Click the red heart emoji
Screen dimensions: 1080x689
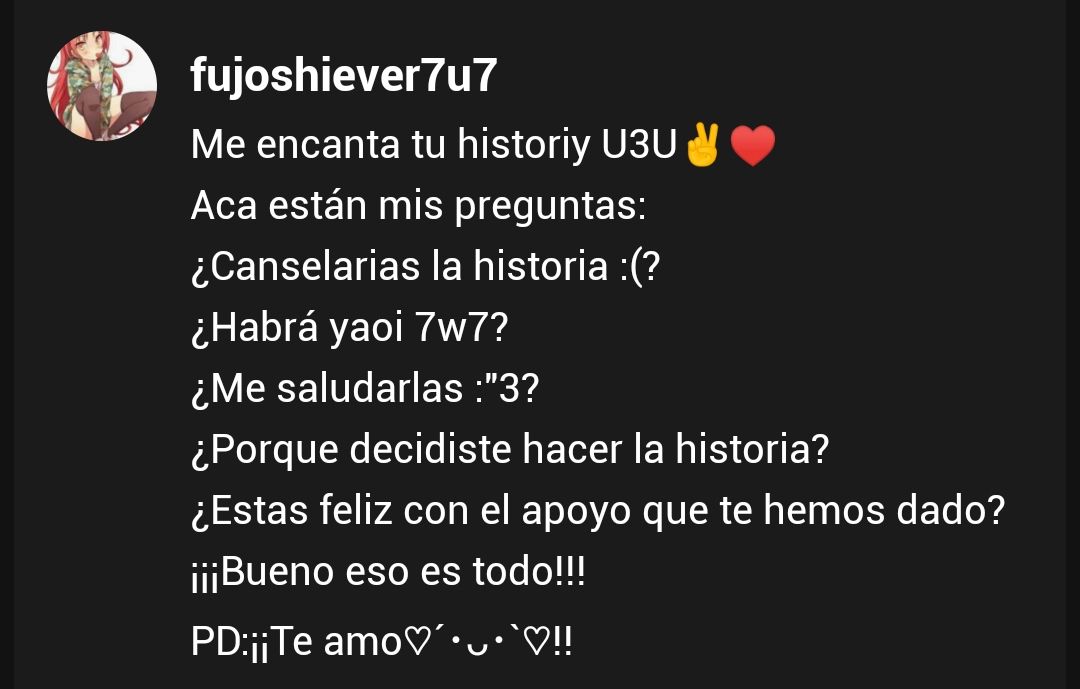[x=752, y=145]
